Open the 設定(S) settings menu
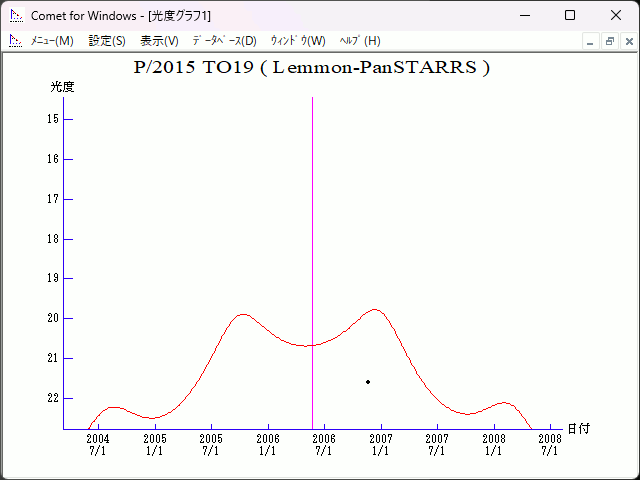The height and width of the screenshot is (480, 640). 107,41
